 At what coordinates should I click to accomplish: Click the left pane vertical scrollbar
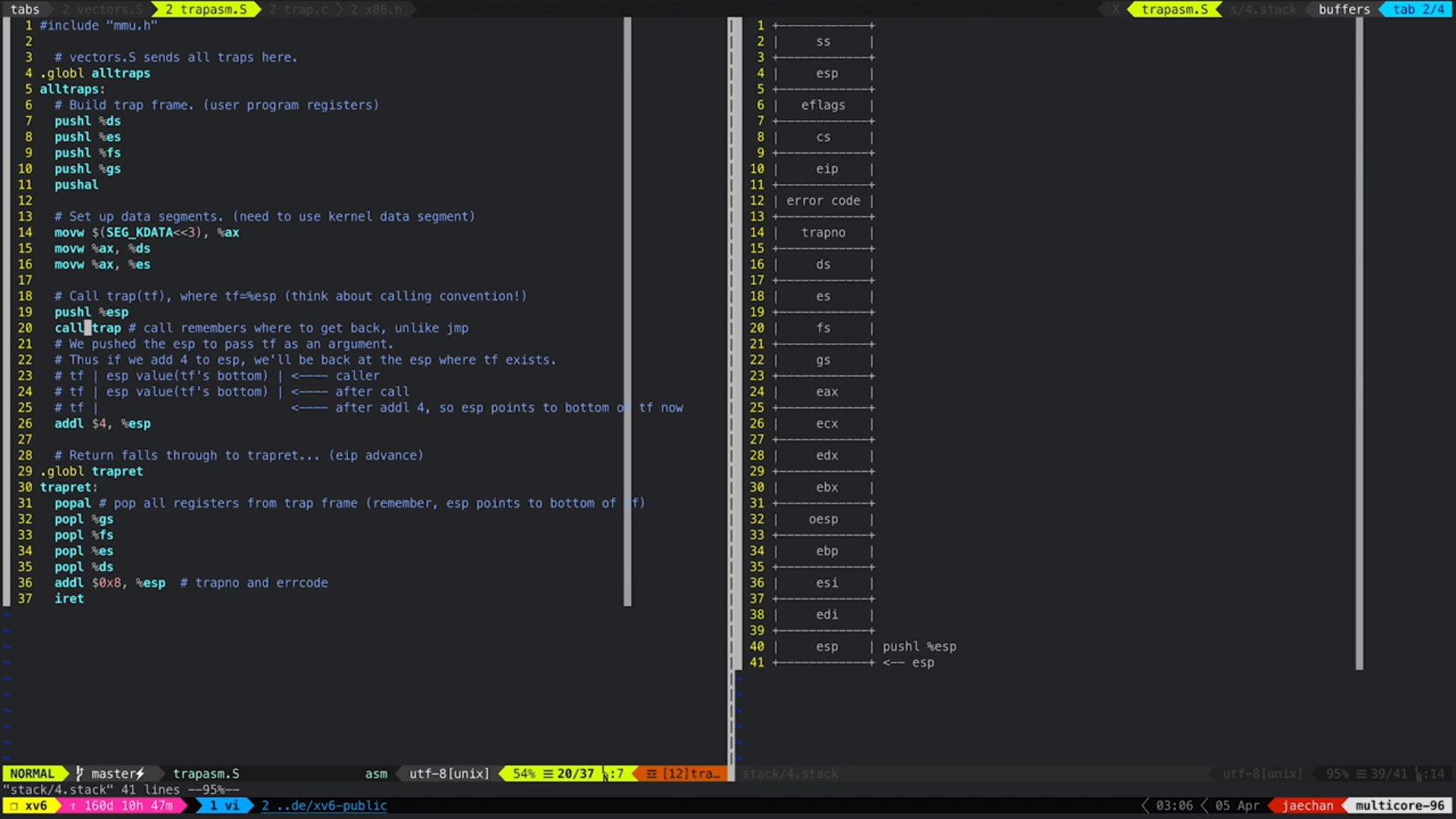[x=627, y=311]
